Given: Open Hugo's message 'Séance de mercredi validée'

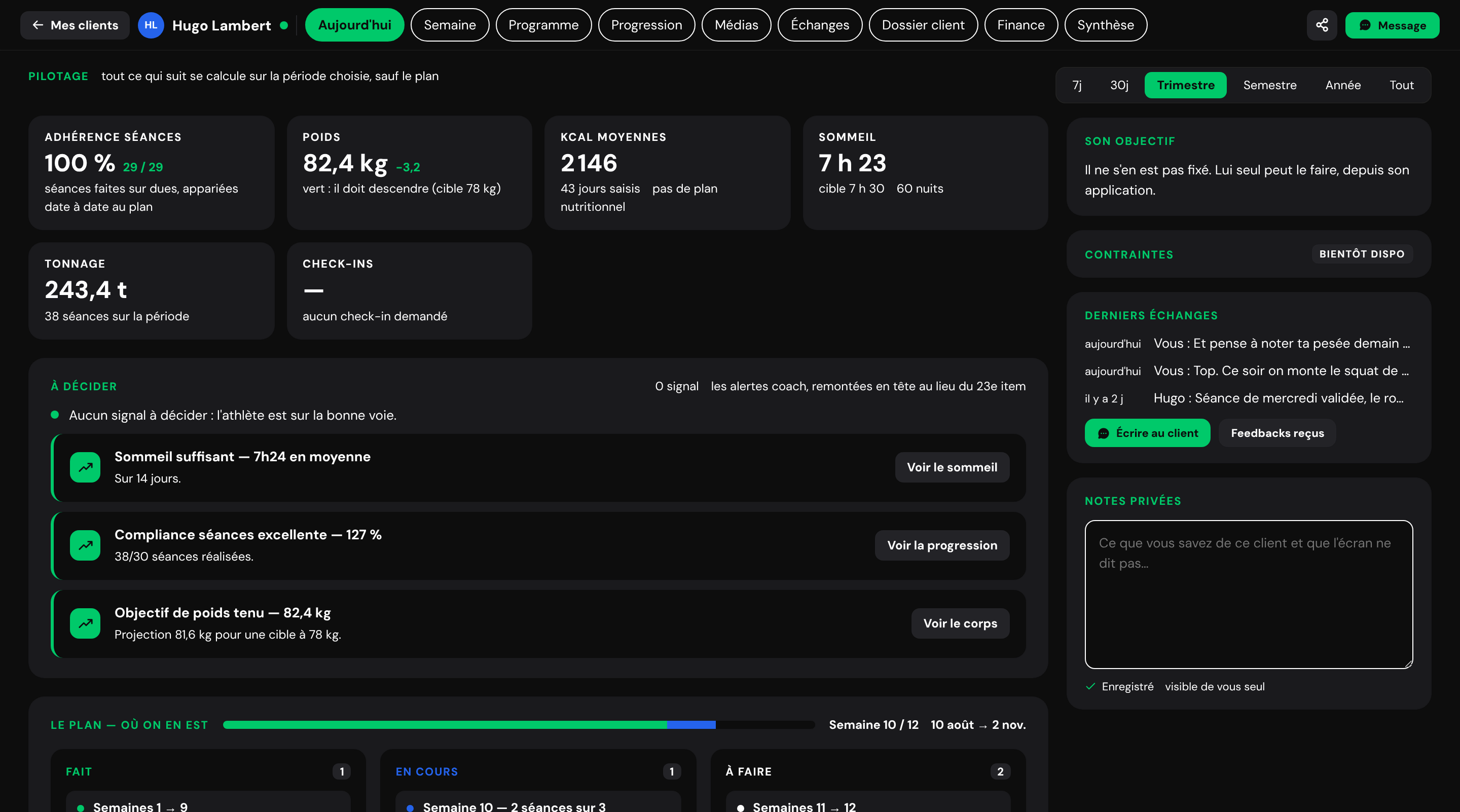Looking at the screenshot, I should coord(1249,398).
